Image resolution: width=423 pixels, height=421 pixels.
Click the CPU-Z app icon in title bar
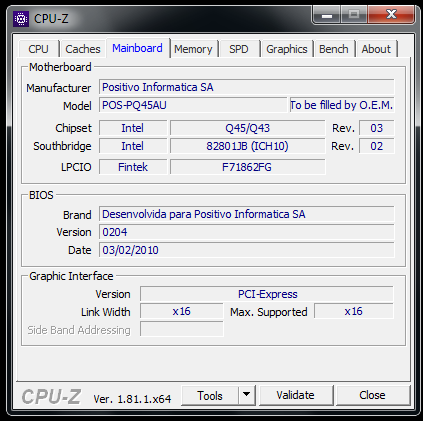(x=21, y=19)
